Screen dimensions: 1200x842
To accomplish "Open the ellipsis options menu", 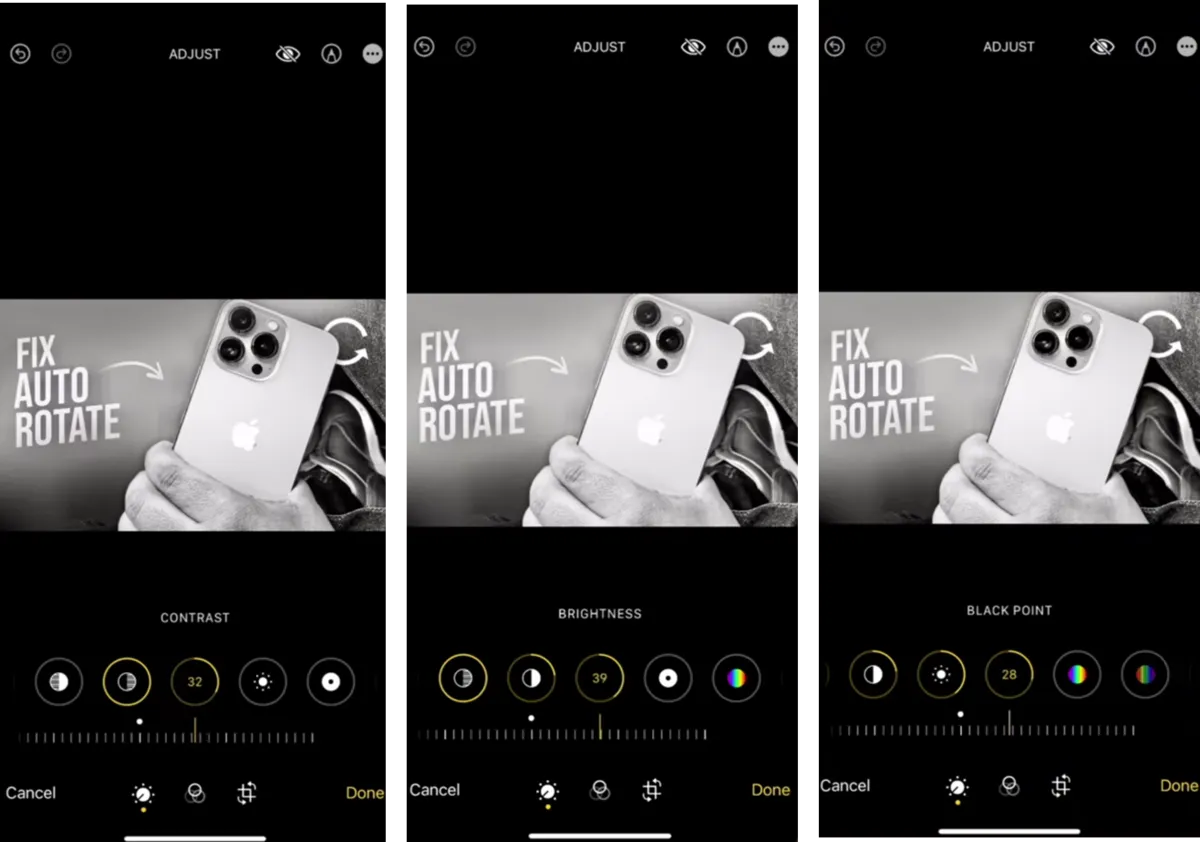I will [x=372, y=53].
